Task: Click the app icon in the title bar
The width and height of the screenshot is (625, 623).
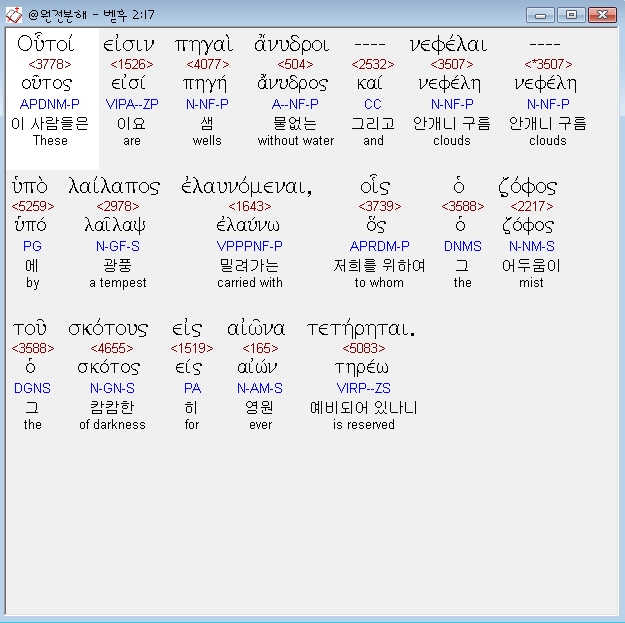Action: pyautogui.click(x=14, y=15)
